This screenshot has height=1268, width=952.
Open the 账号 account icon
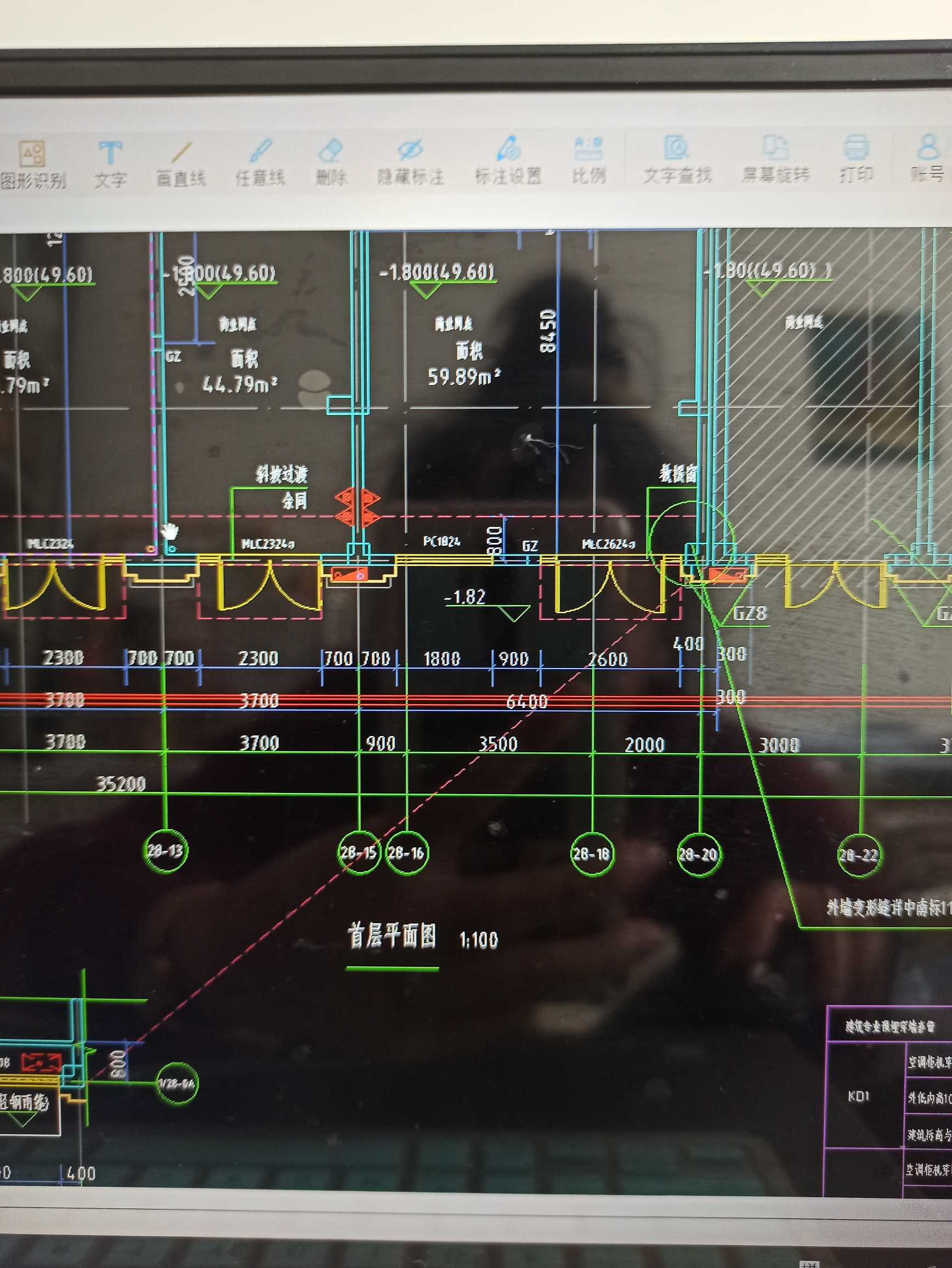(x=927, y=158)
